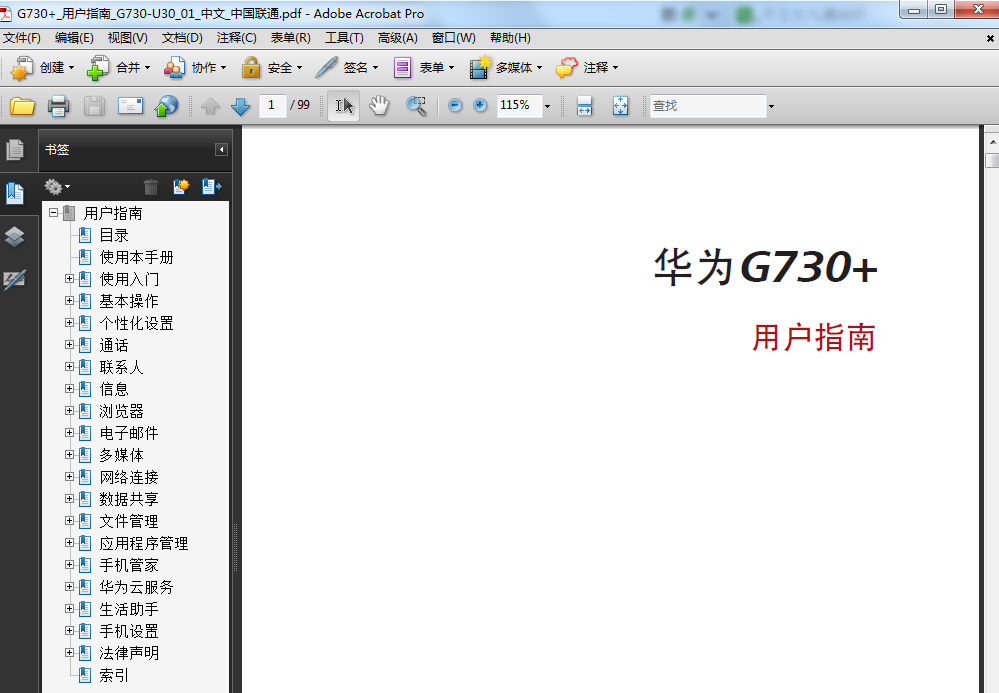This screenshot has height=693, width=999.
Task: Open the 文档(D) menu
Action: click(182, 38)
